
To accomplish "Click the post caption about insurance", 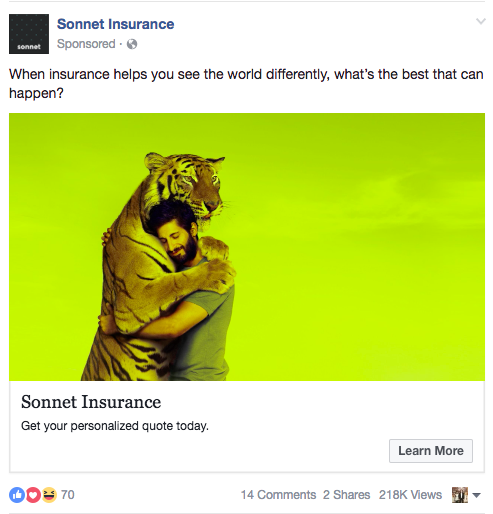I will 246,83.
